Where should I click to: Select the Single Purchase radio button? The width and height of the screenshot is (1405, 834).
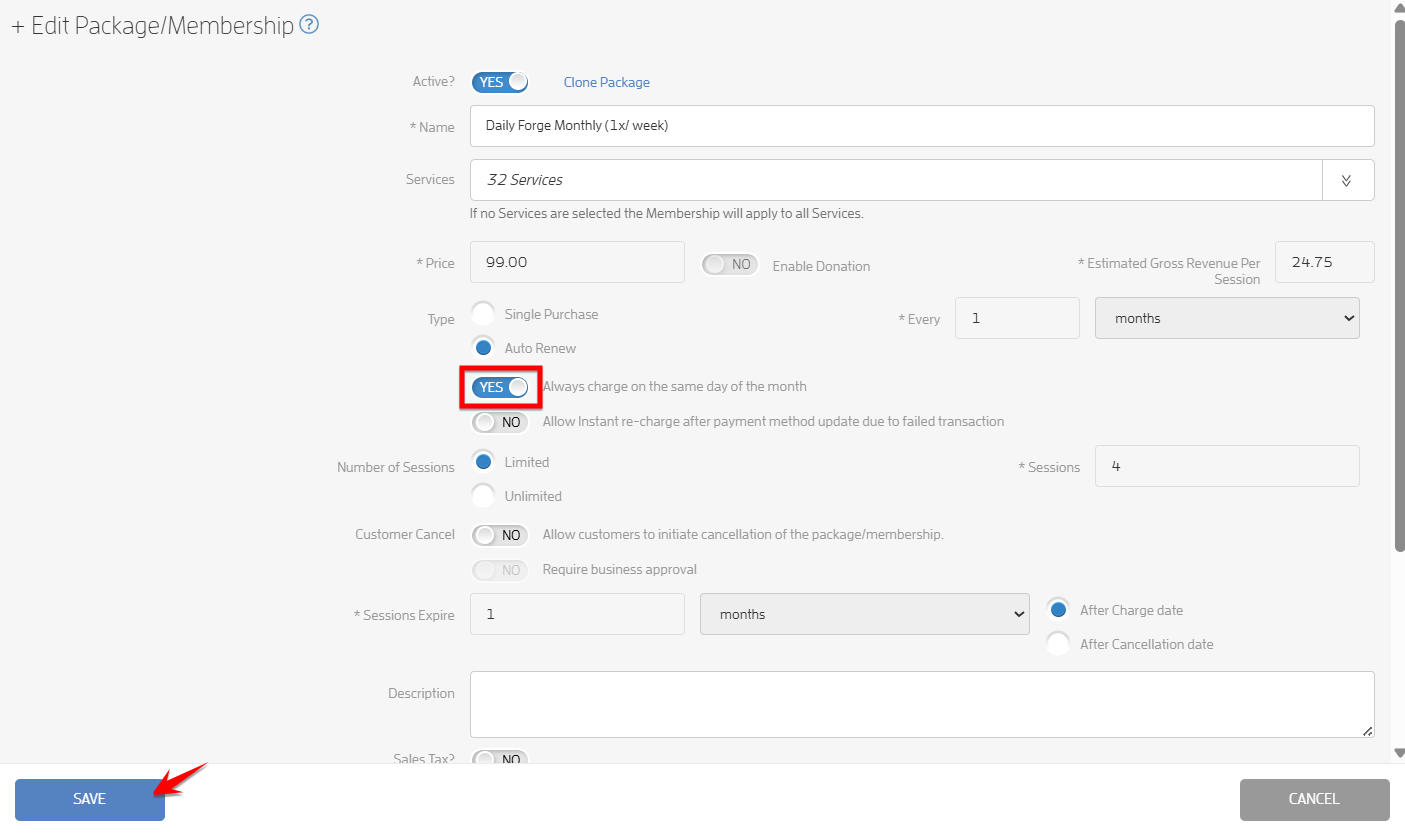tap(483, 314)
